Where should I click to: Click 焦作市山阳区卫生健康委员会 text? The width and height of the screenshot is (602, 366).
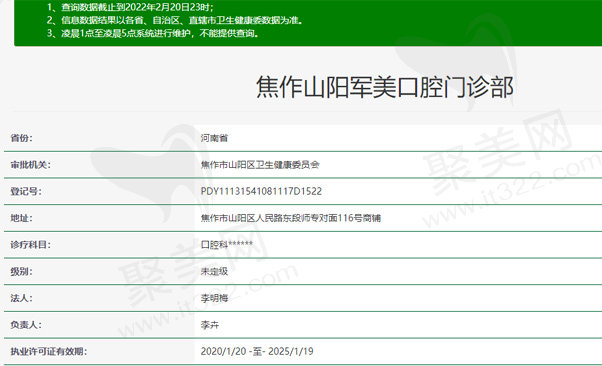(260, 165)
